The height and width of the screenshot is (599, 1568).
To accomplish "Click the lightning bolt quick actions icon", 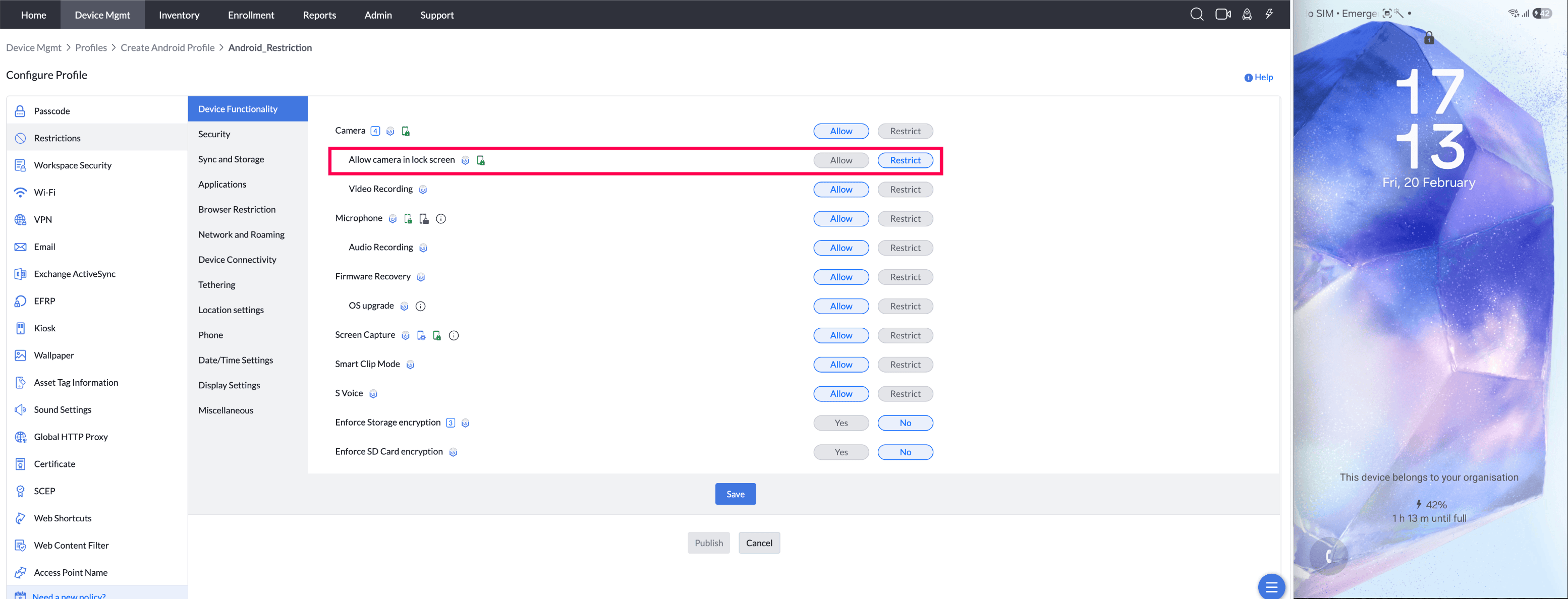I will [1269, 14].
